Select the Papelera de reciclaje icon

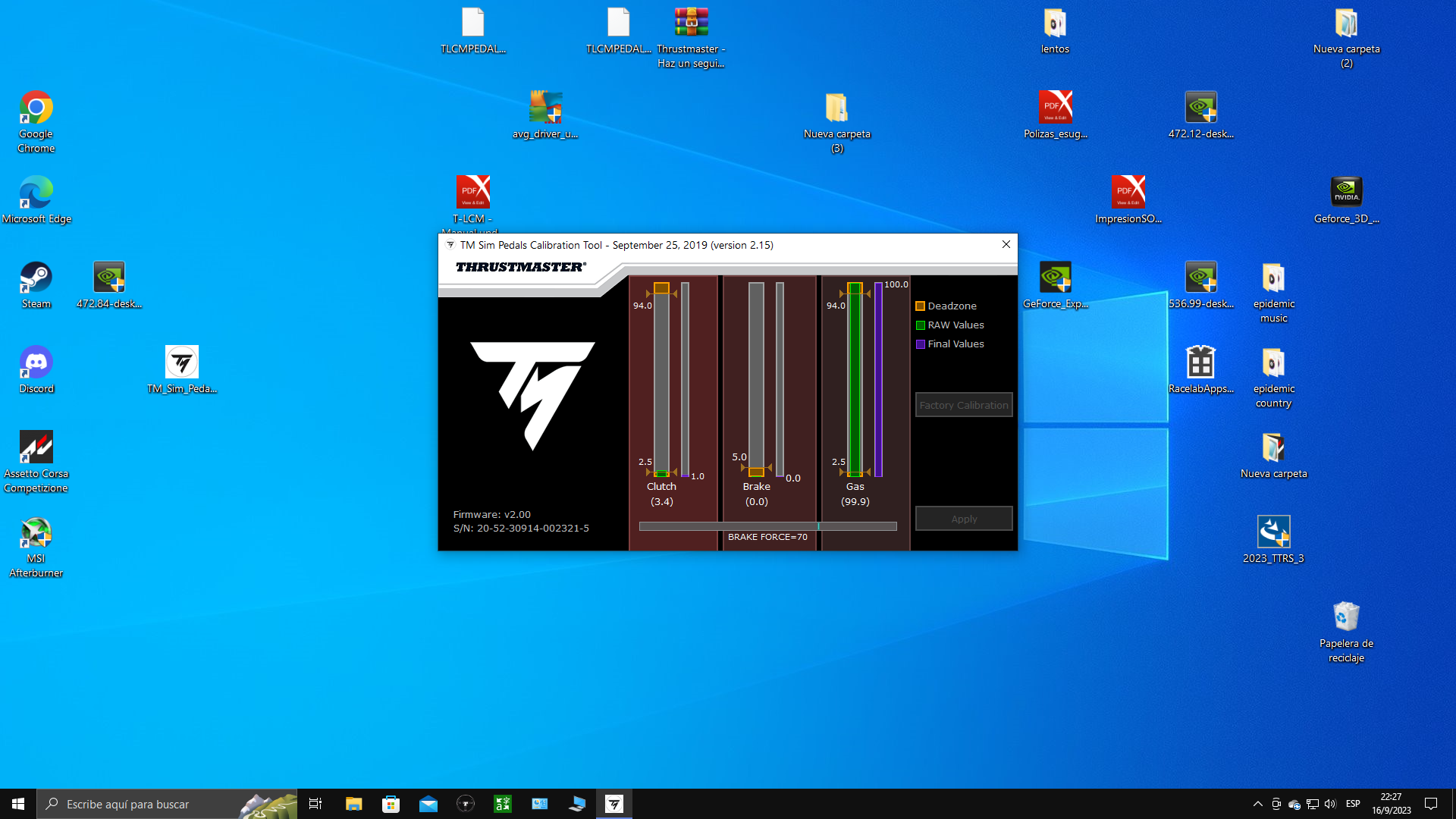click(x=1346, y=632)
